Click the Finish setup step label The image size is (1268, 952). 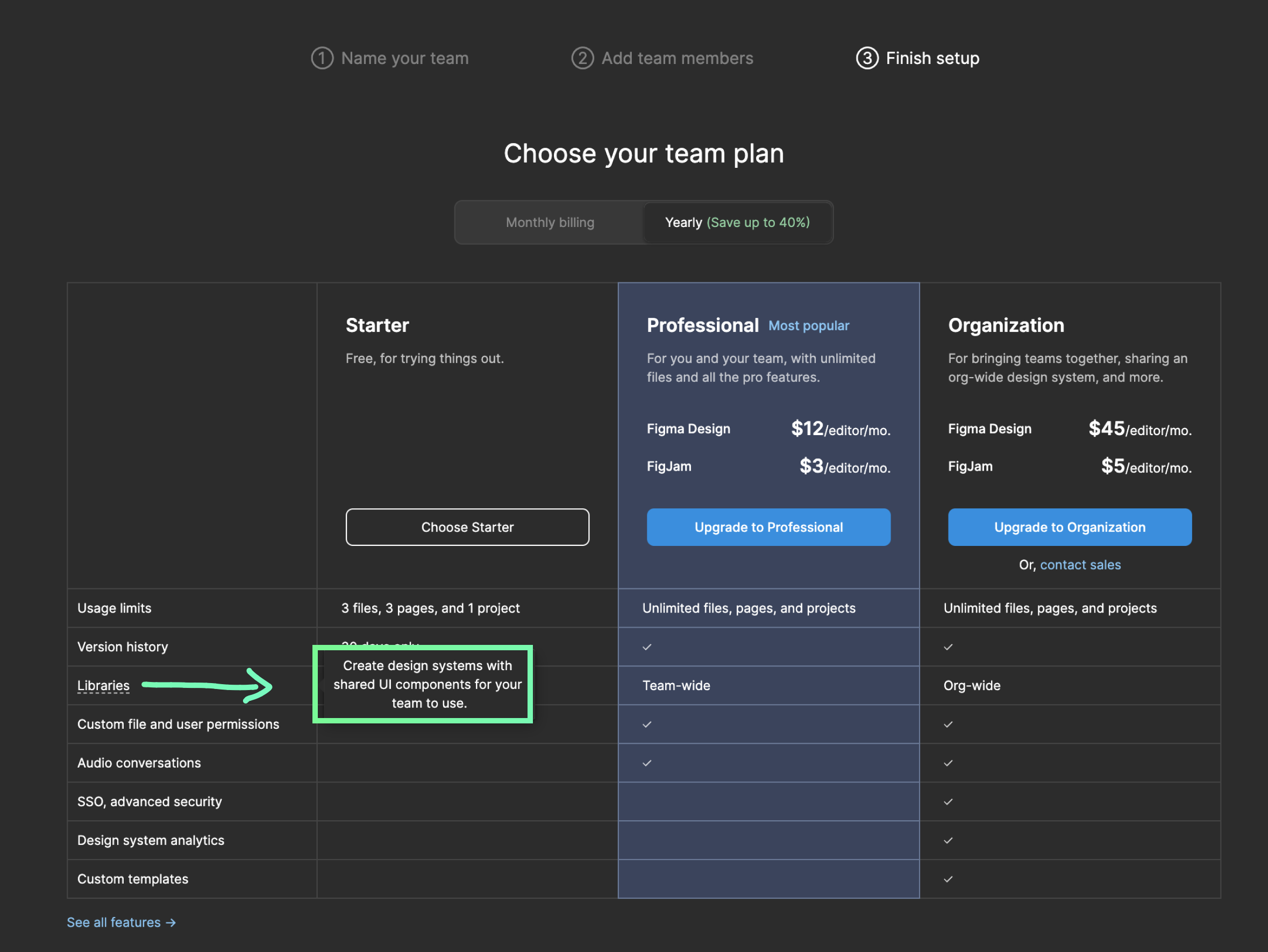tap(932, 58)
